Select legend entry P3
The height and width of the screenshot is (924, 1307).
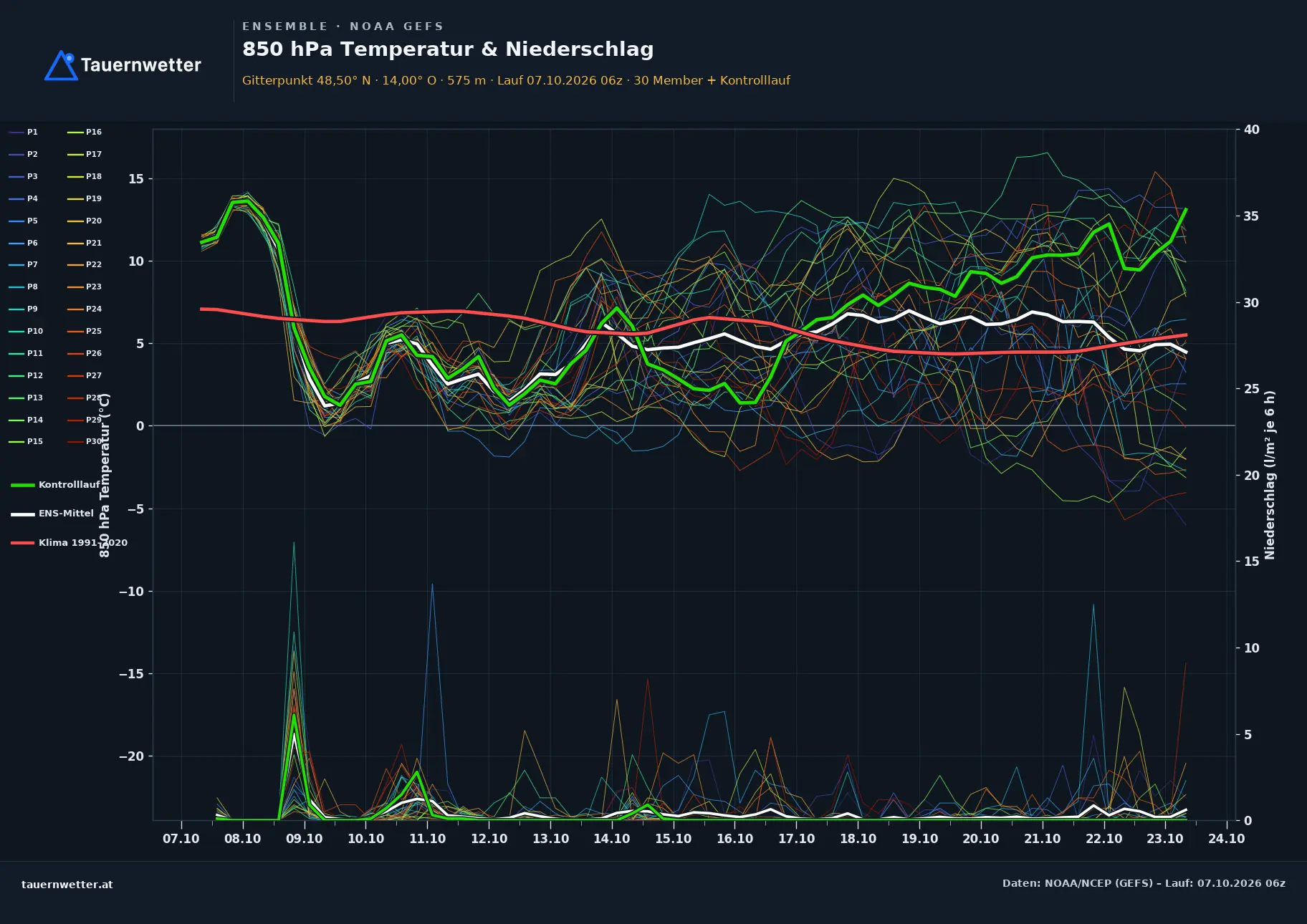pyautogui.click(x=23, y=177)
